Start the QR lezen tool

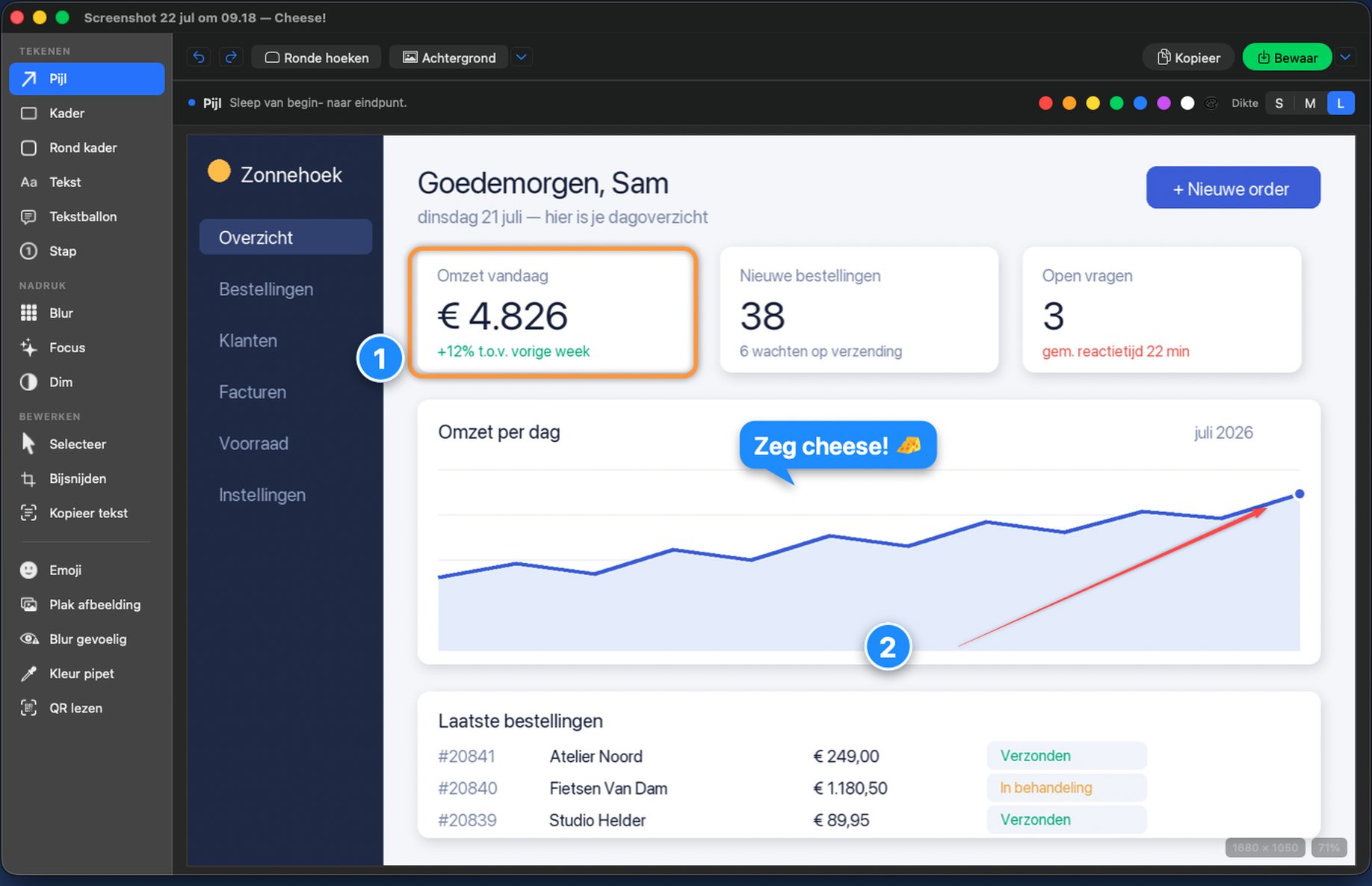pos(87,707)
